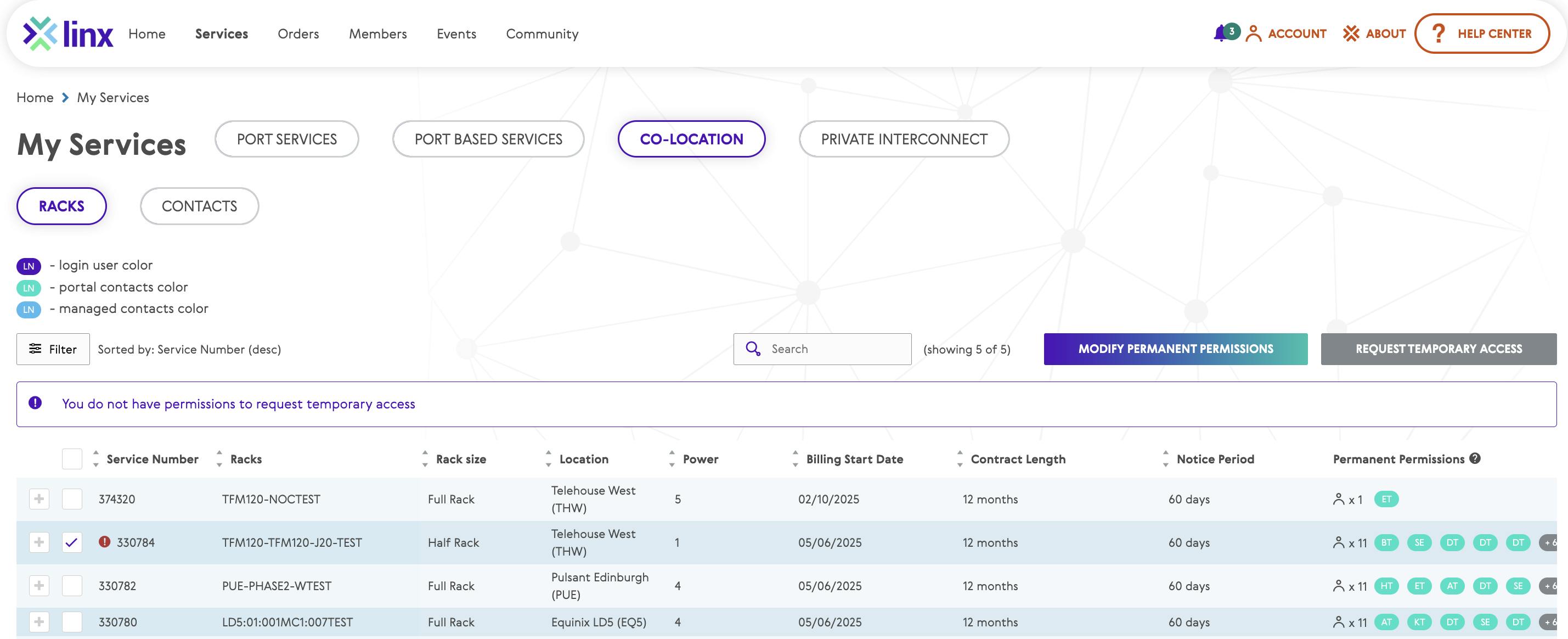Expand row details for service 374320
The height and width of the screenshot is (639, 1568).
pyautogui.click(x=39, y=499)
